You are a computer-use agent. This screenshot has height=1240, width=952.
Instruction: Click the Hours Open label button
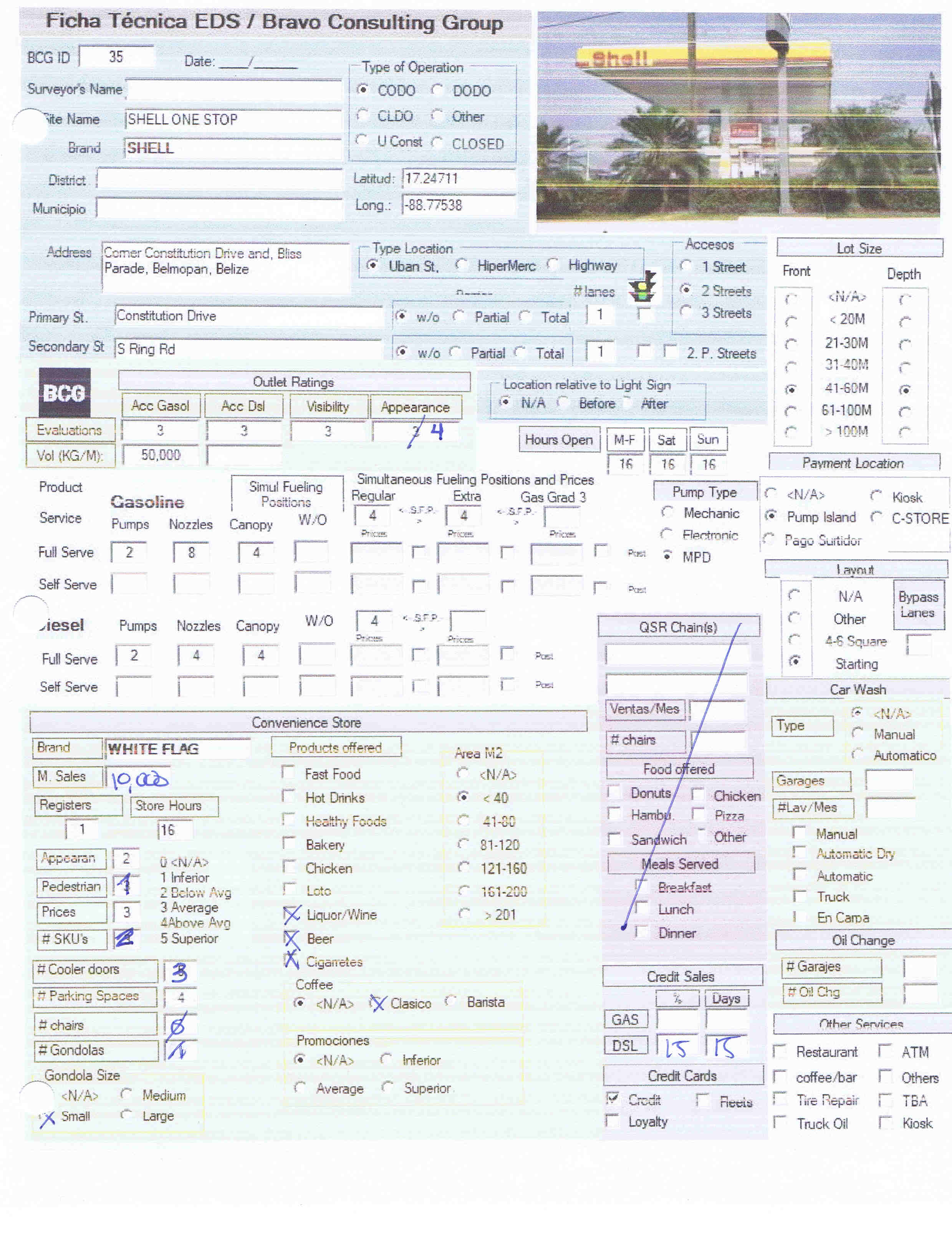[x=559, y=439]
